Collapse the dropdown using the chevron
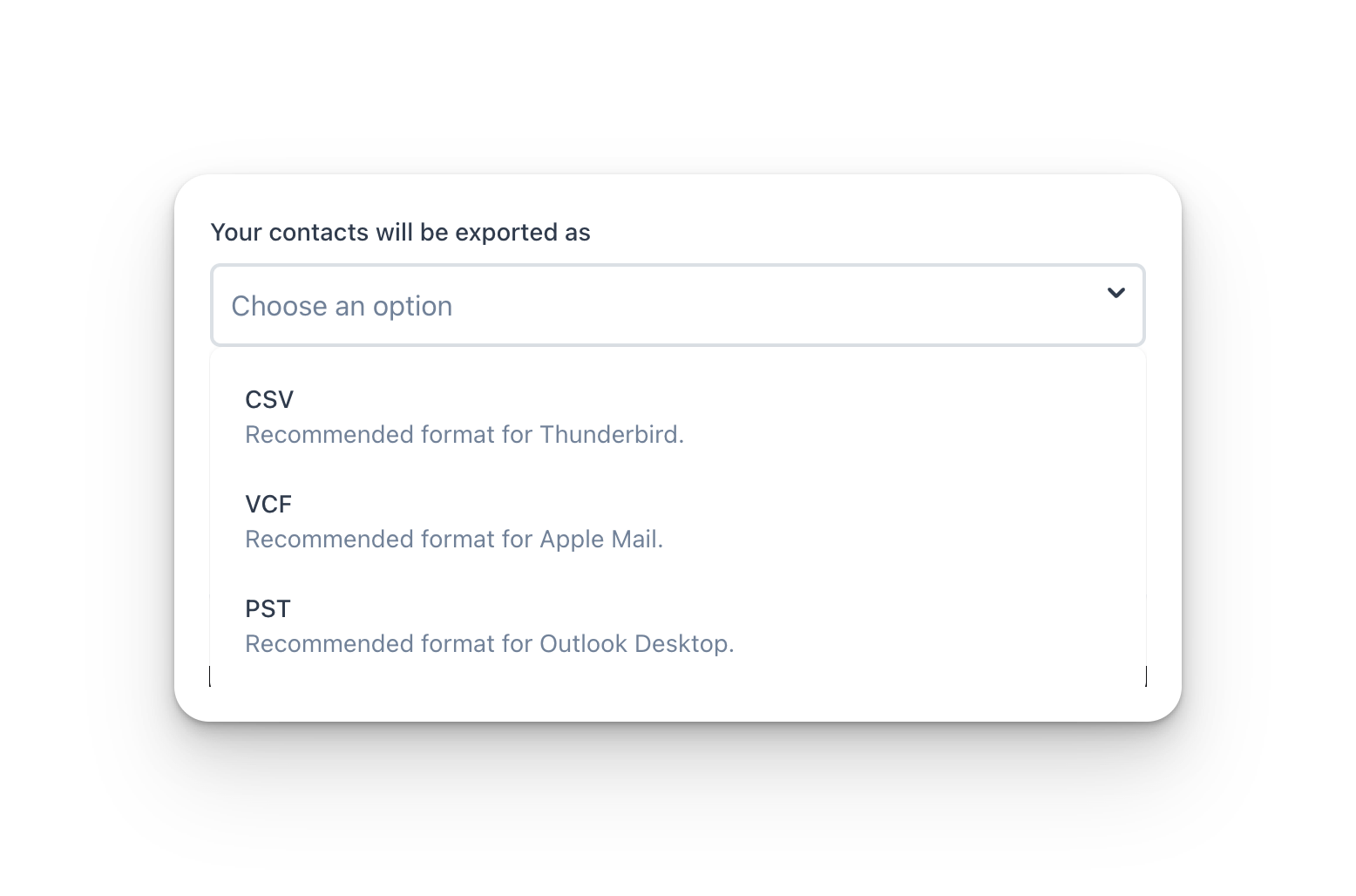Screen dimensions: 1356x896 click(1115, 293)
